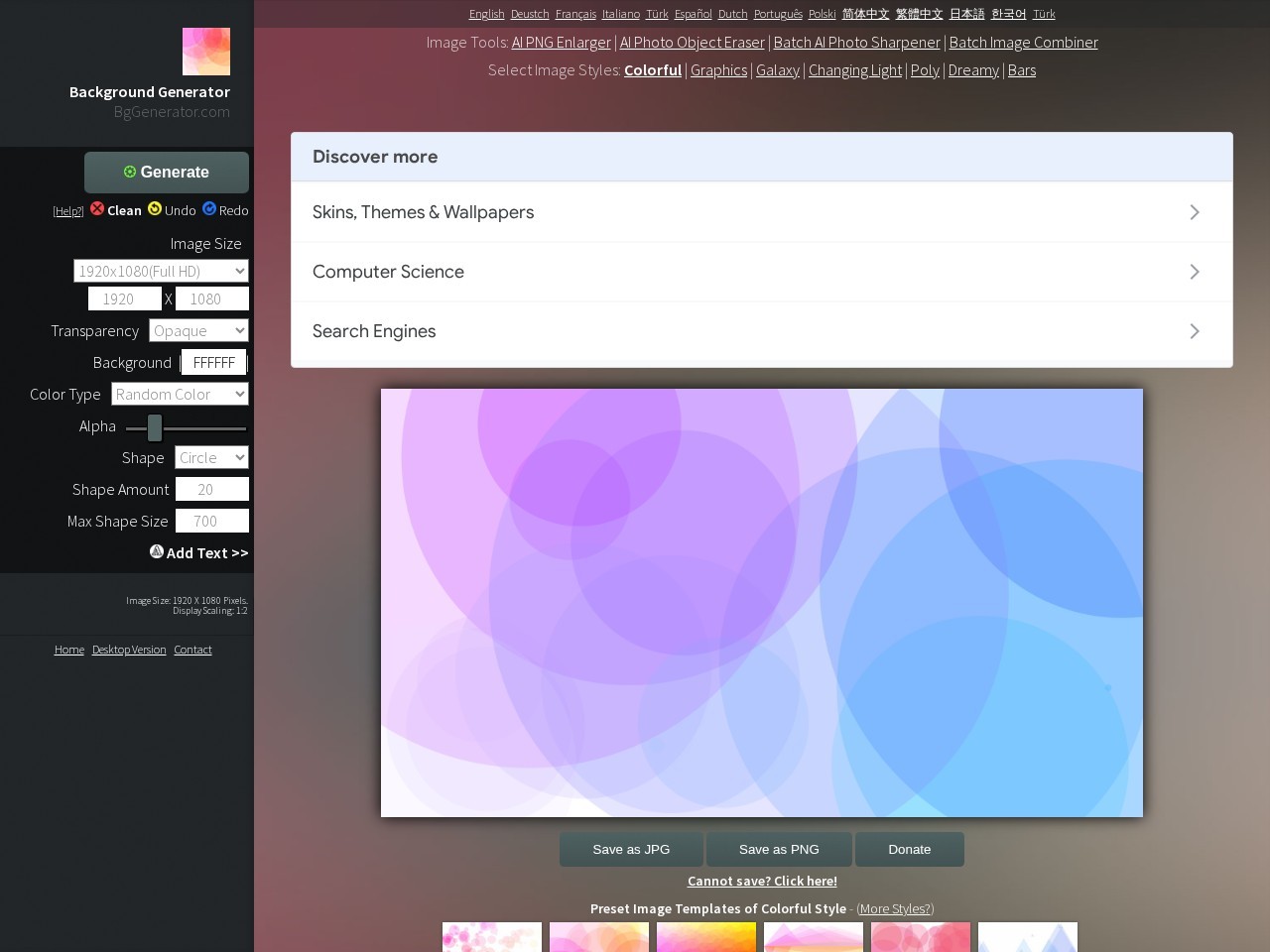This screenshot has height=952, width=1270.
Task: Select the red-pink circles preset thumbnail
Action: pyautogui.click(x=921, y=937)
